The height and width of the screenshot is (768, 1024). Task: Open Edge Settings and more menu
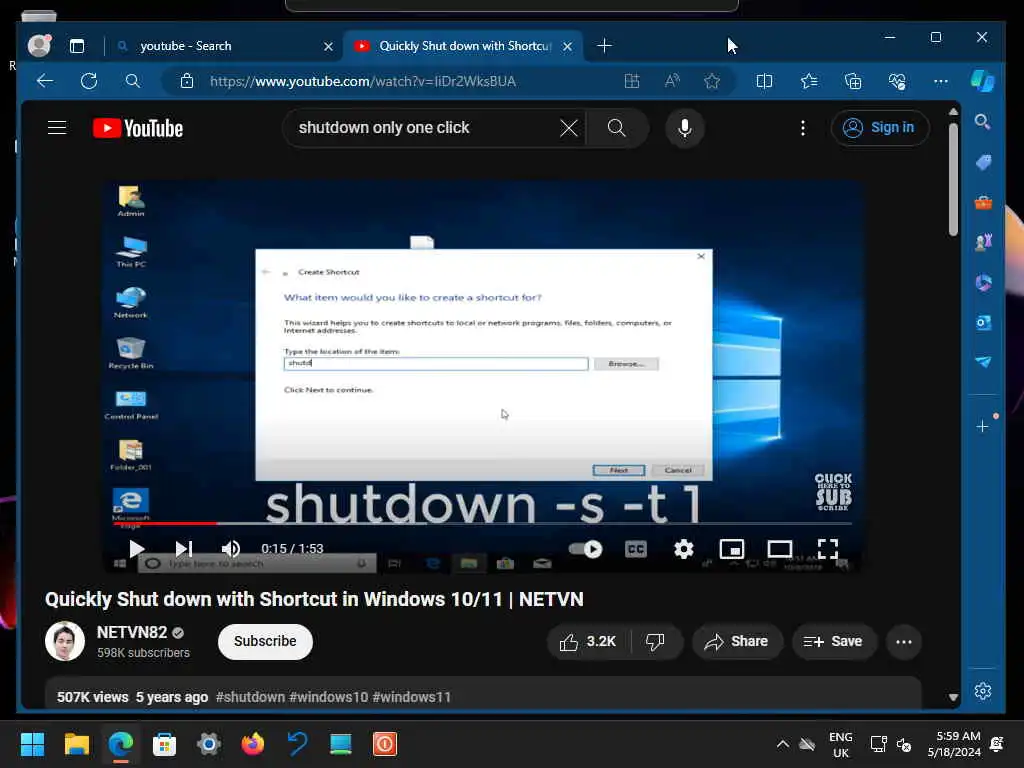click(x=940, y=81)
